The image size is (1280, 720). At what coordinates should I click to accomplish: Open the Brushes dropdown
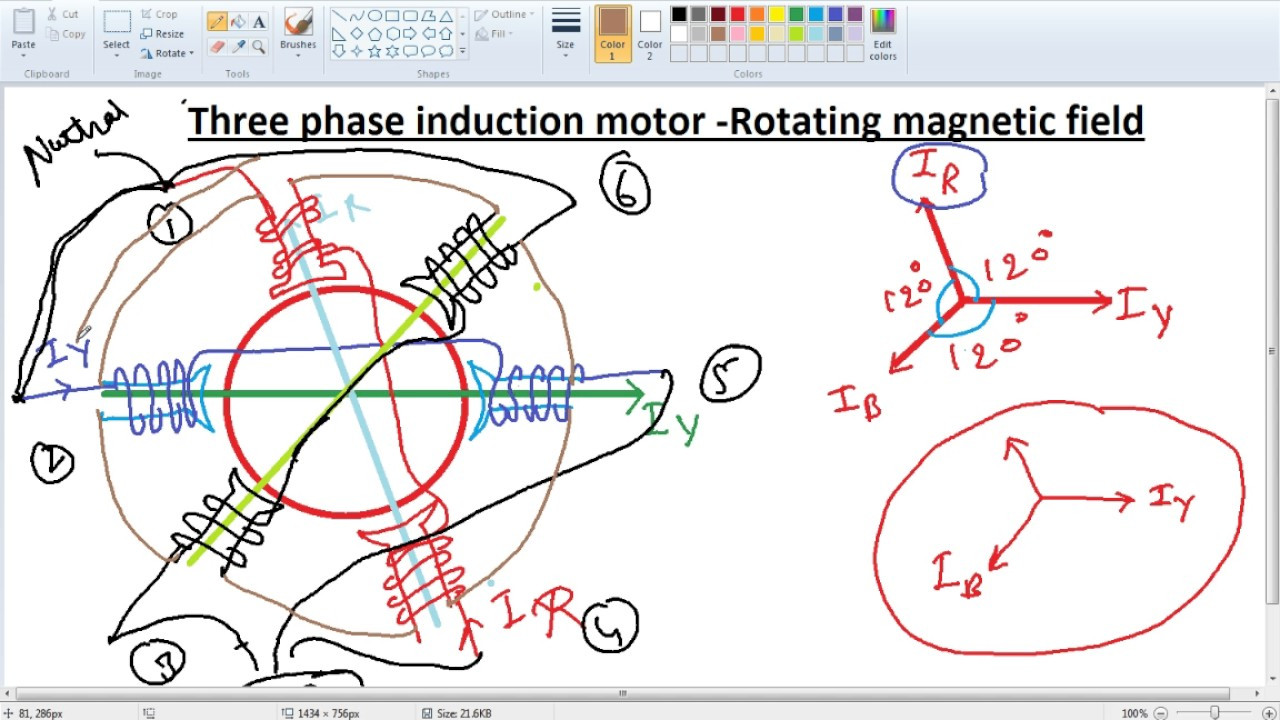pos(298,55)
